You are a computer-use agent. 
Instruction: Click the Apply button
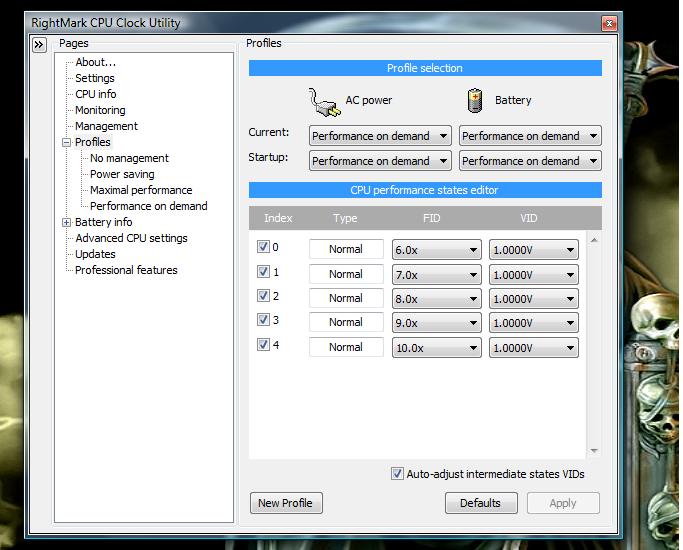click(563, 503)
